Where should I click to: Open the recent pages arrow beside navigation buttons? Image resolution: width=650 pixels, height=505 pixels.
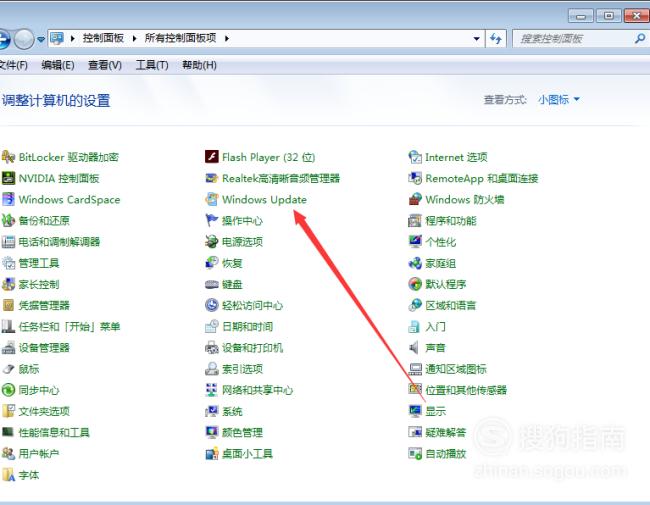click(x=41, y=39)
